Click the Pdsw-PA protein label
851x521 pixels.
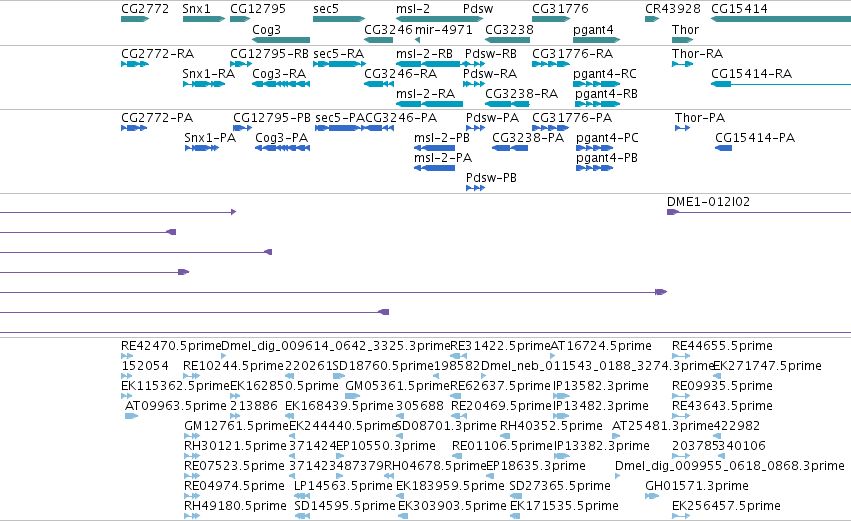tap(492, 118)
